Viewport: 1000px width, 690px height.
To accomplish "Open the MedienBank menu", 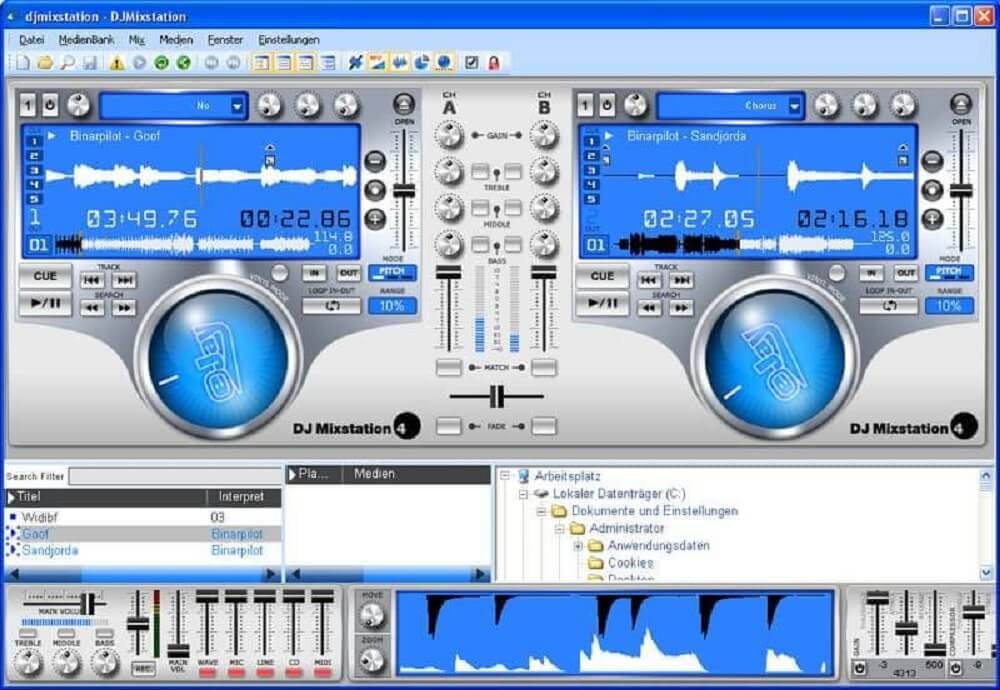I will (86, 40).
